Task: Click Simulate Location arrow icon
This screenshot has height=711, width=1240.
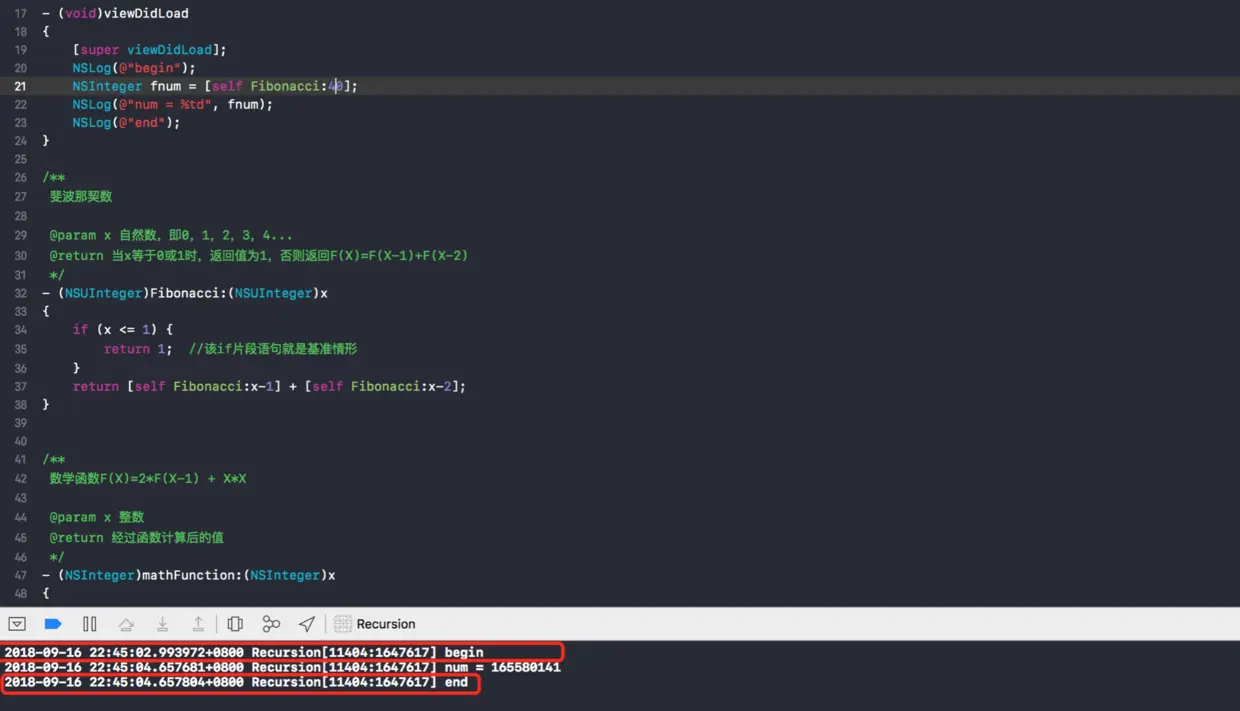Action: click(307, 624)
